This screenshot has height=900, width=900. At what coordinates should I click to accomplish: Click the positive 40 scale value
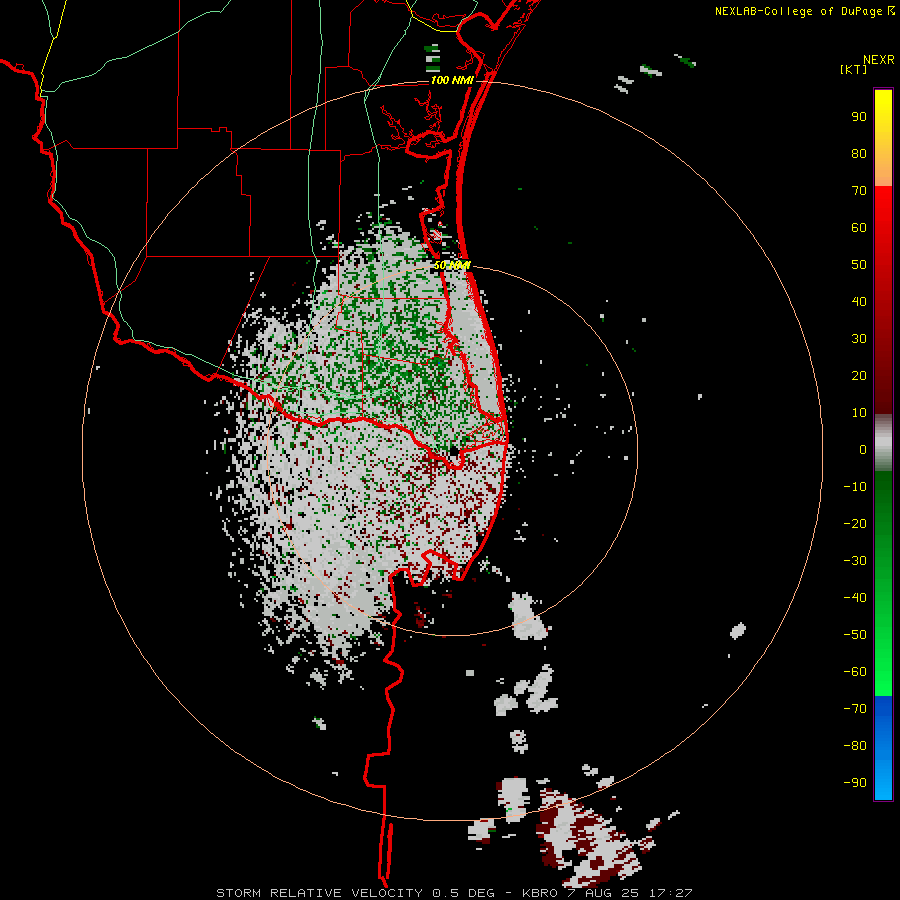[x=859, y=301]
